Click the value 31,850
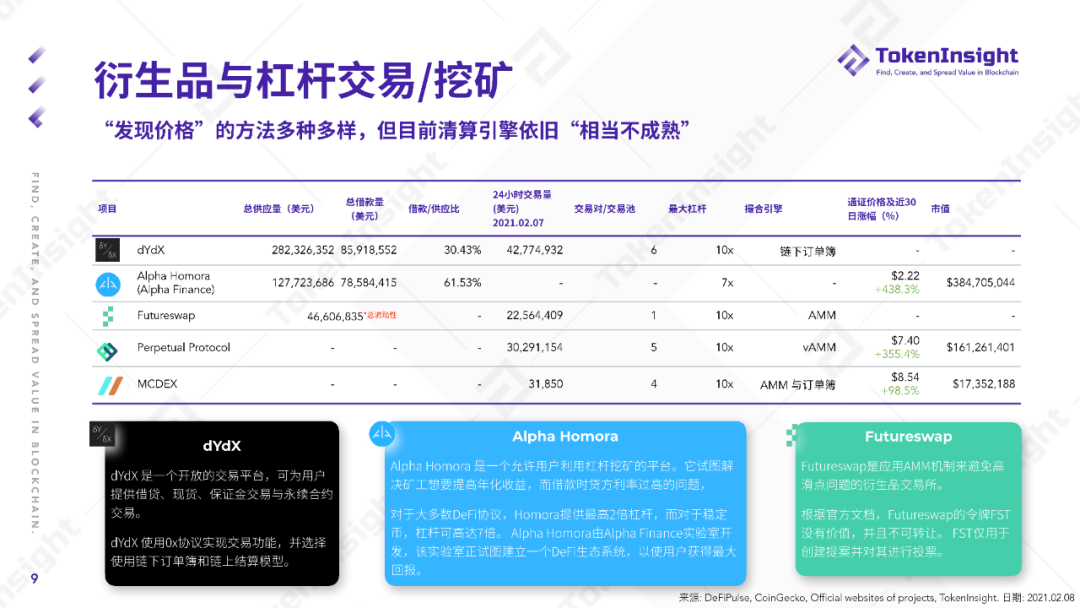This screenshot has width=1080, height=608. pos(546,384)
